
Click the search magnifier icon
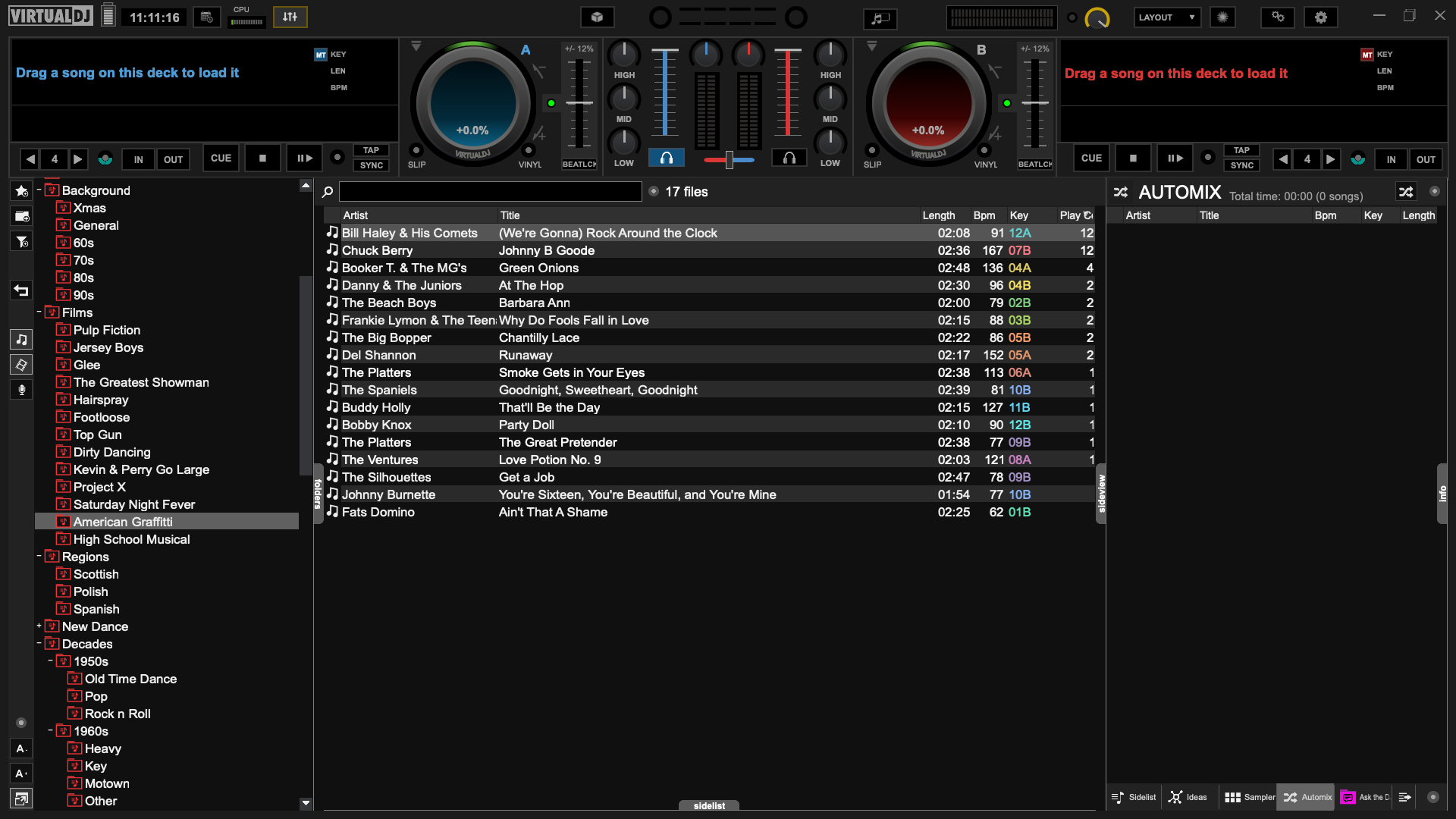tap(328, 192)
